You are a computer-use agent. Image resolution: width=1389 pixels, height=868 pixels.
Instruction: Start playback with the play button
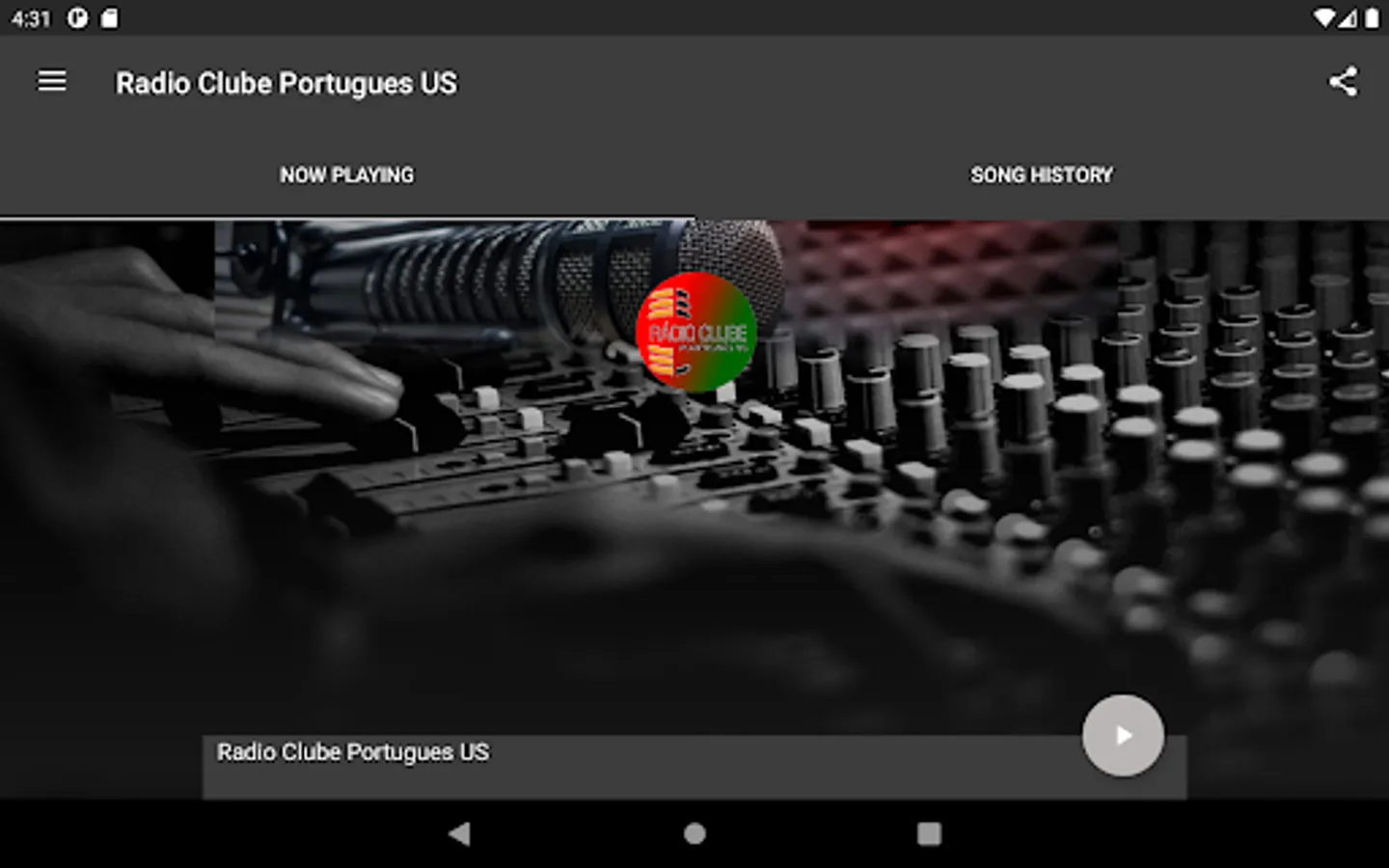click(x=1123, y=736)
